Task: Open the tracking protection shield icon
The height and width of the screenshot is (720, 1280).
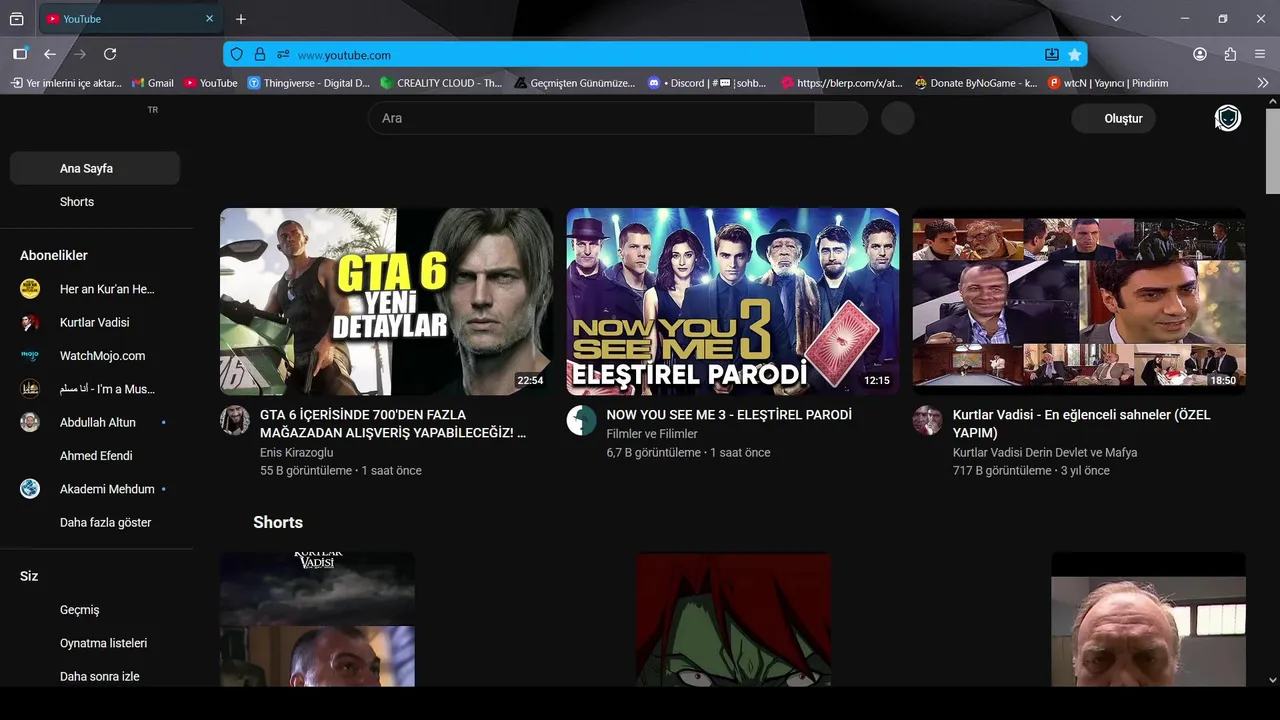Action: pyautogui.click(x=237, y=55)
